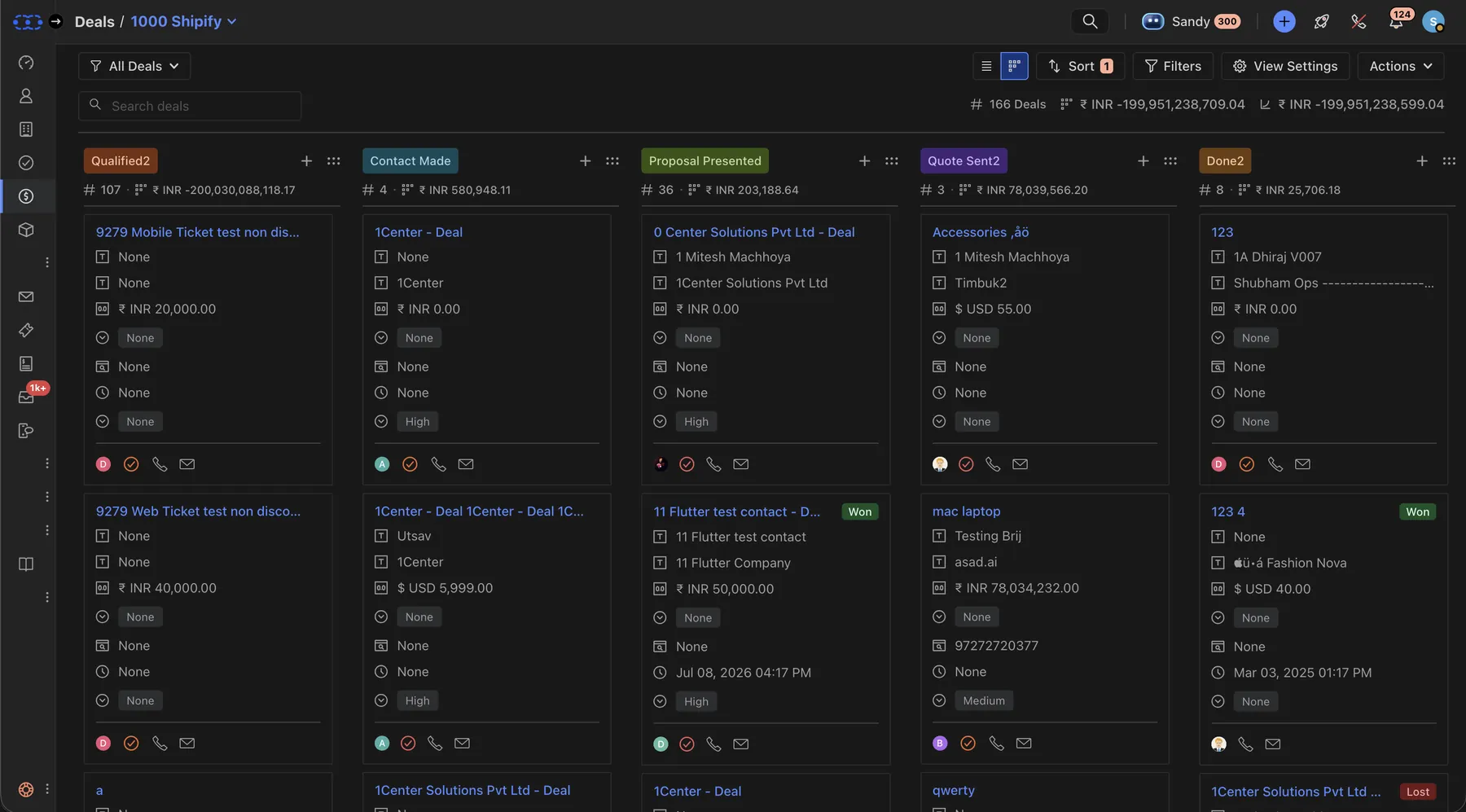Expand the All Deals view dropdown
The width and height of the screenshot is (1466, 812).
tap(134, 66)
